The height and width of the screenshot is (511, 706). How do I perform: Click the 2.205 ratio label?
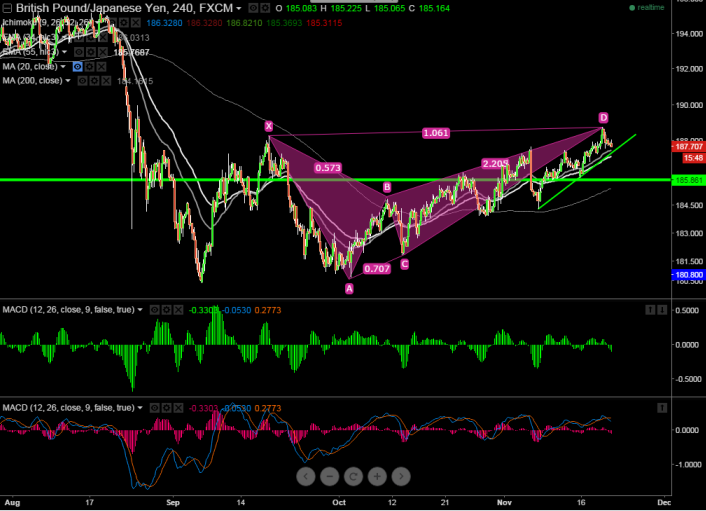(495, 163)
